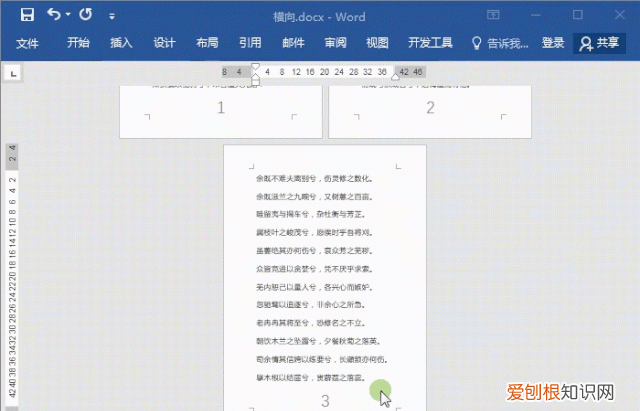Click the vertical ruler on the left
This screenshot has width=640, height=411.
tap(12, 278)
